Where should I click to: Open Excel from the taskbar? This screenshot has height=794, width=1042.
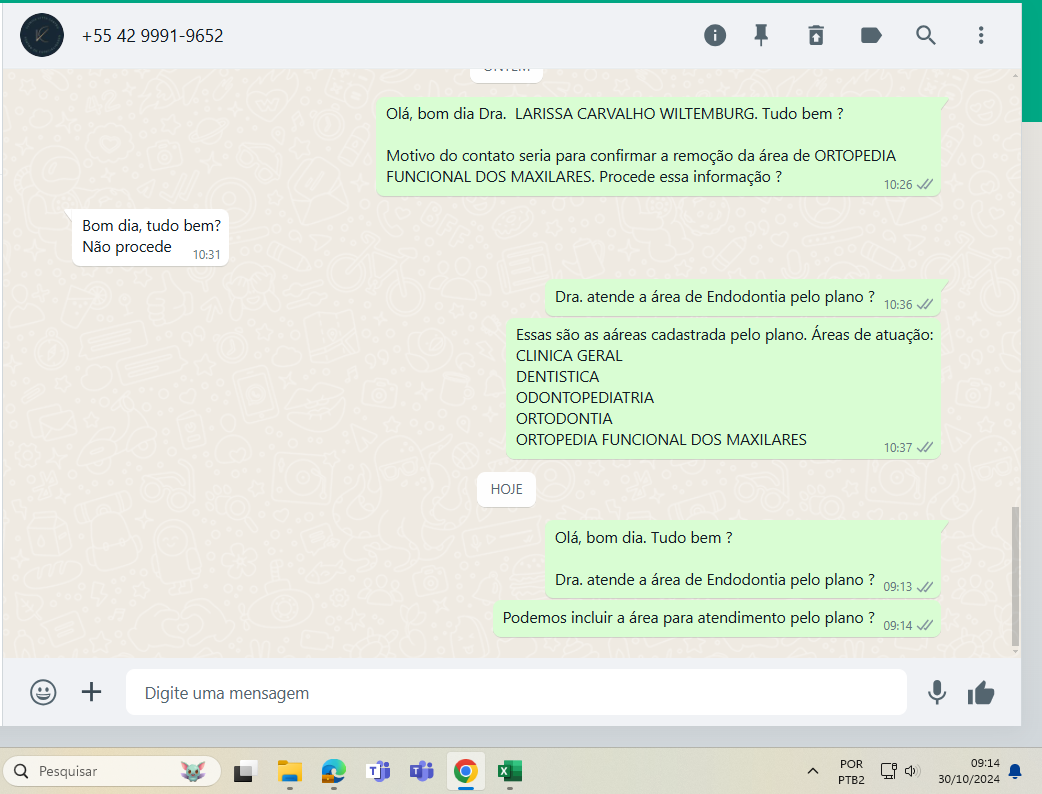click(510, 771)
